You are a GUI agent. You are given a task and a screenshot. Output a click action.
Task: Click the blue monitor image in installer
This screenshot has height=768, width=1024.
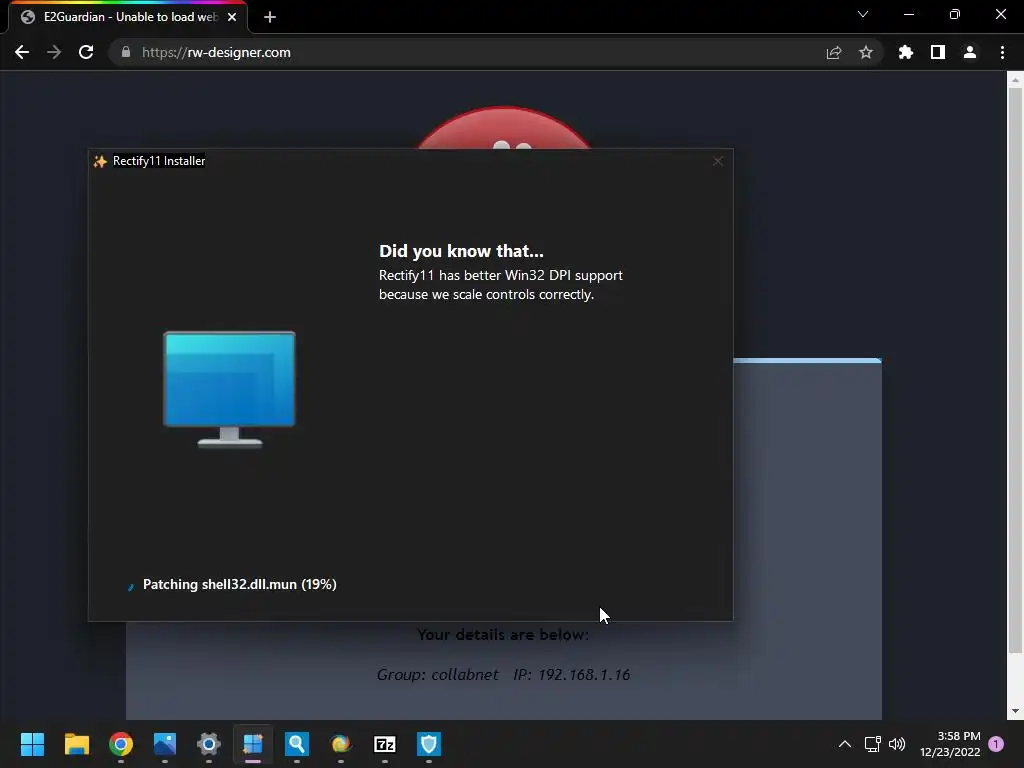tap(229, 389)
